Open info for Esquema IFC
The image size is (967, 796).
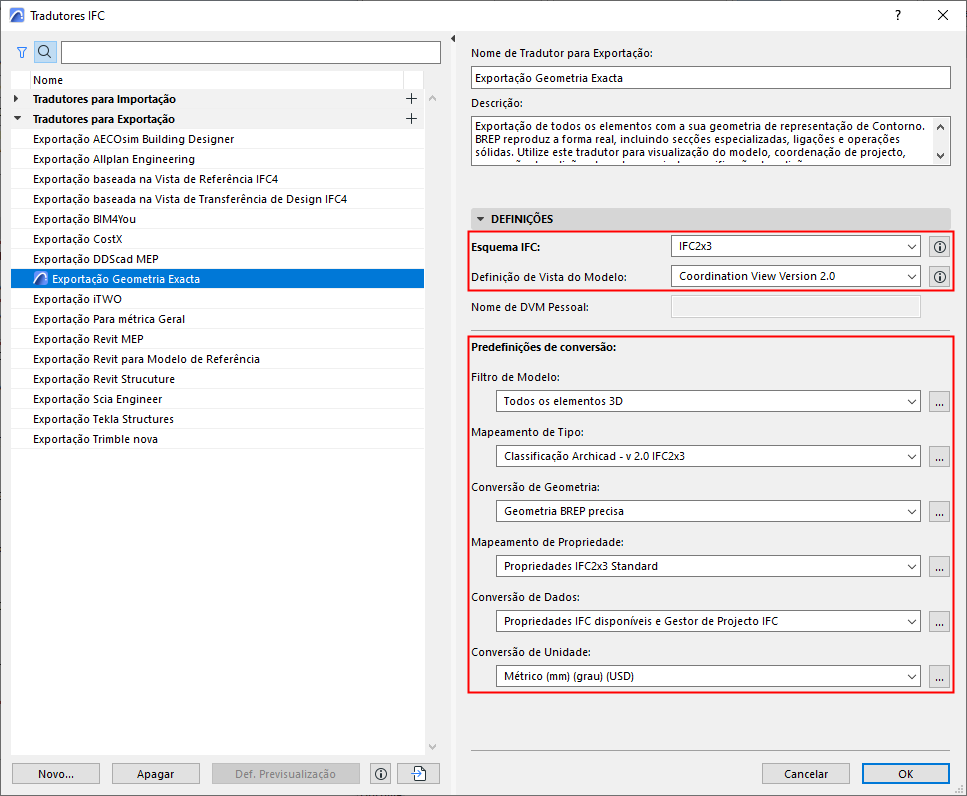click(x=939, y=247)
